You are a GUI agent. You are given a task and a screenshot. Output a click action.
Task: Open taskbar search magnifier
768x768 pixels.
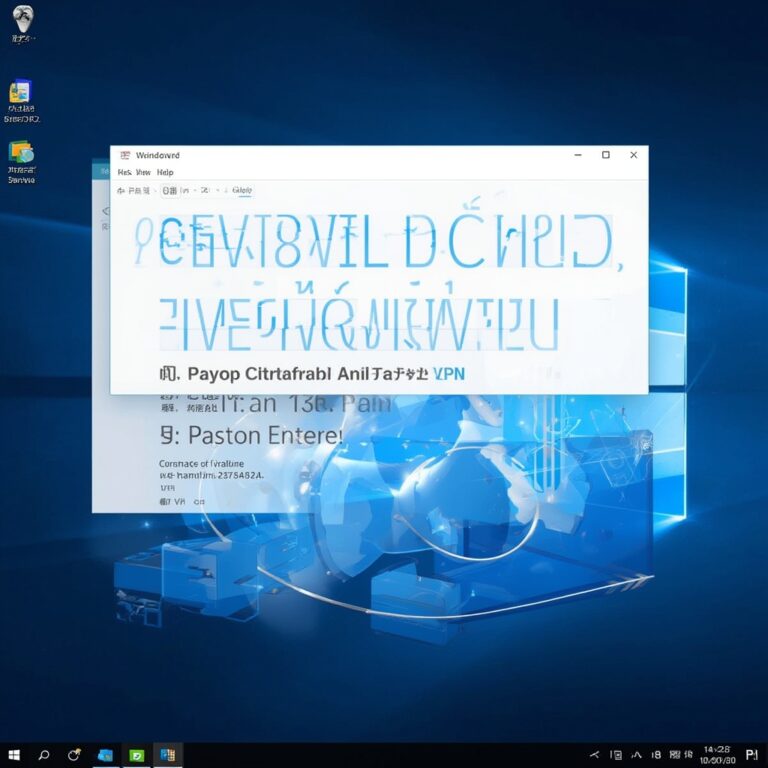pos(44,755)
